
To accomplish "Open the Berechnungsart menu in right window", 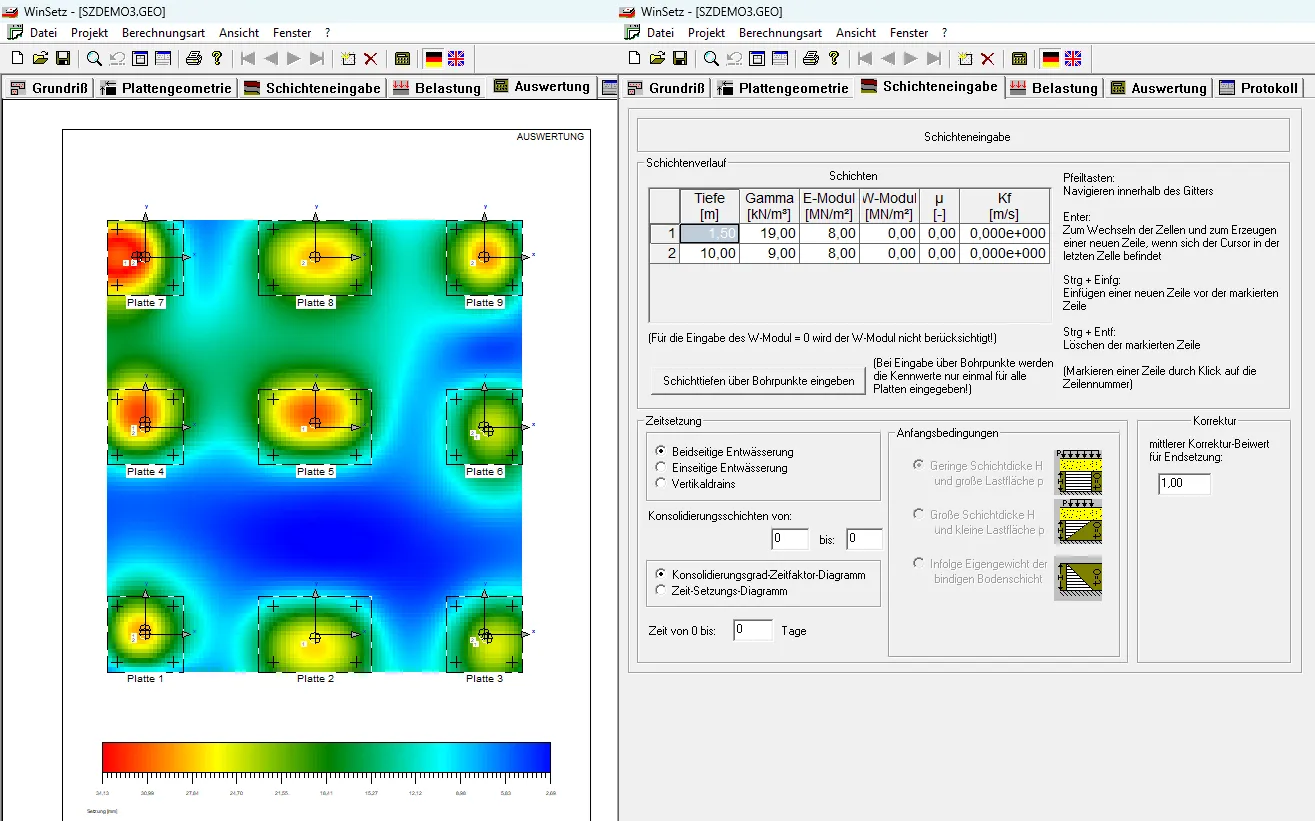I will tap(780, 33).
